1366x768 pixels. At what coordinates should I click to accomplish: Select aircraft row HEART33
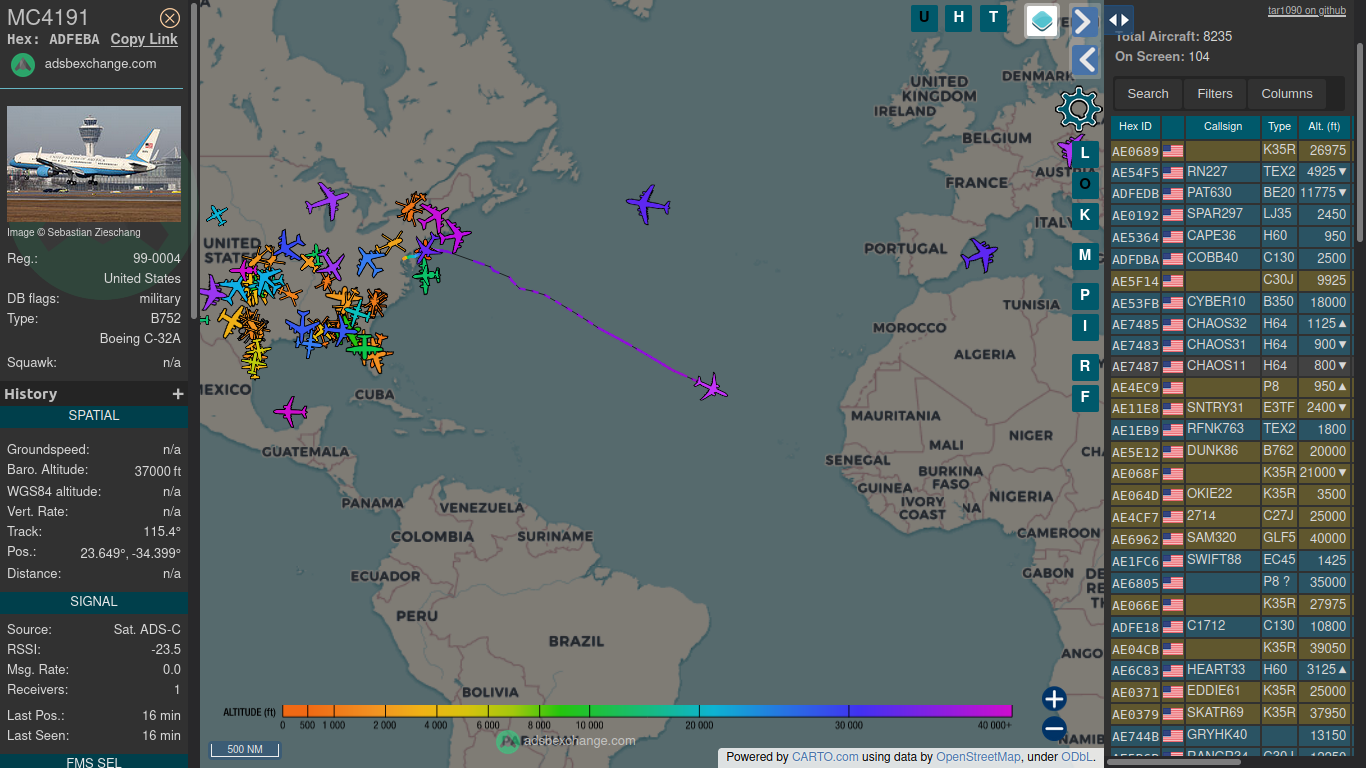click(1231, 670)
